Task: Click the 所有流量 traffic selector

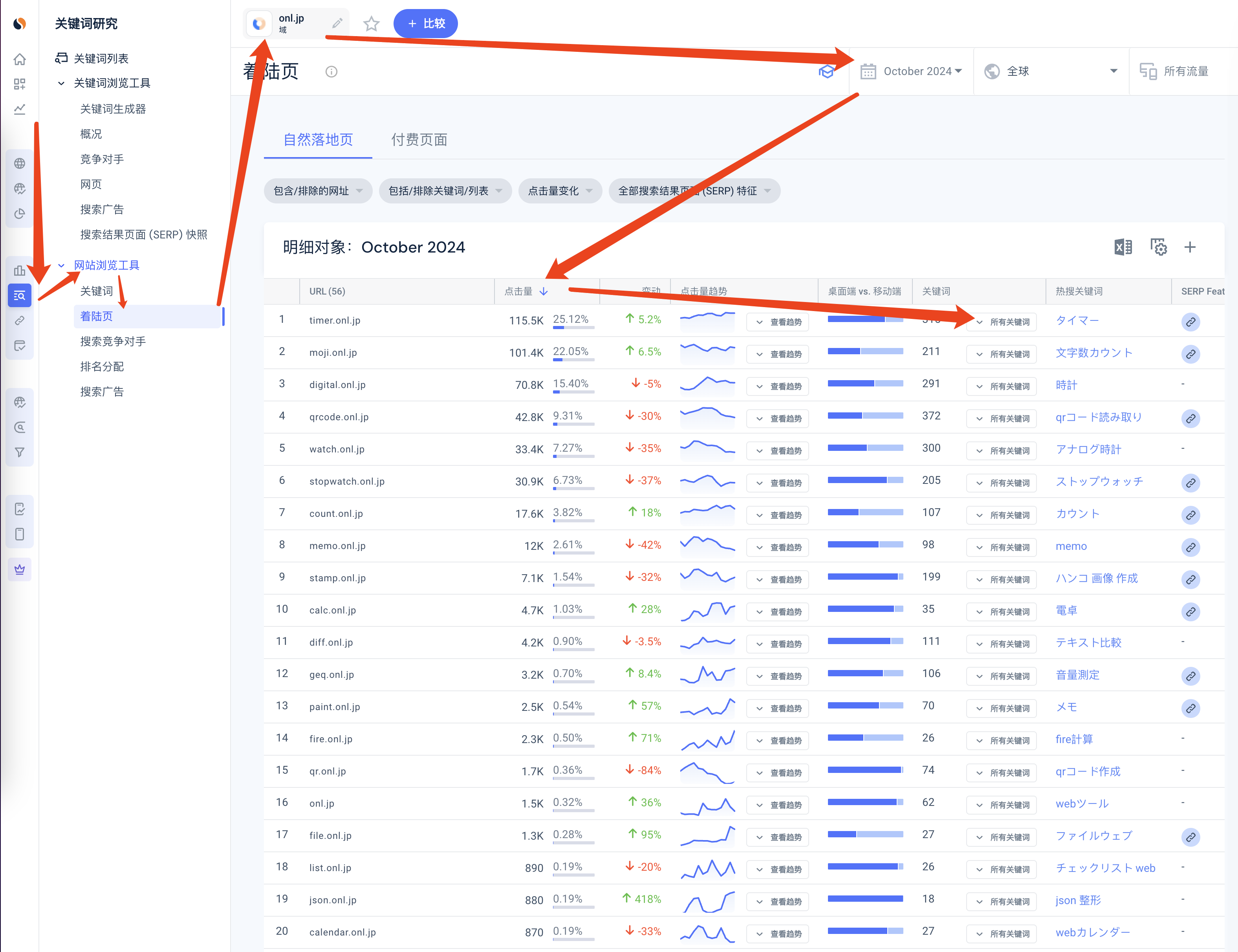Action: pos(1174,71)
